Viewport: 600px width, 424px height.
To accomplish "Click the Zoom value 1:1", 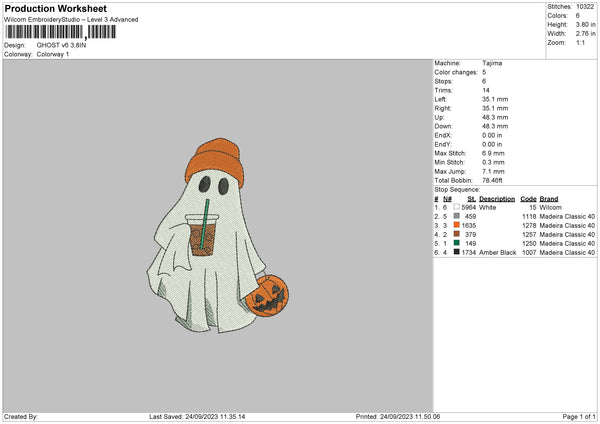I will 580,43.
